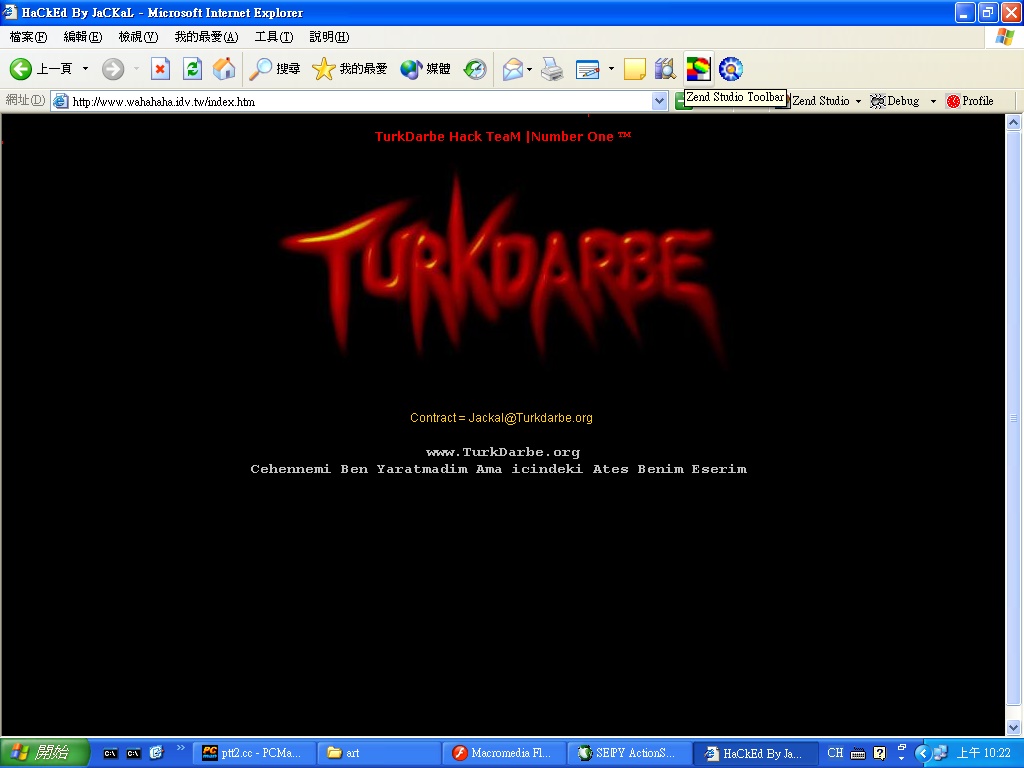This screenshot has height=768, width=1024.
Task: Open the Back button history dropdown arrow
Action: pos(85,69)
